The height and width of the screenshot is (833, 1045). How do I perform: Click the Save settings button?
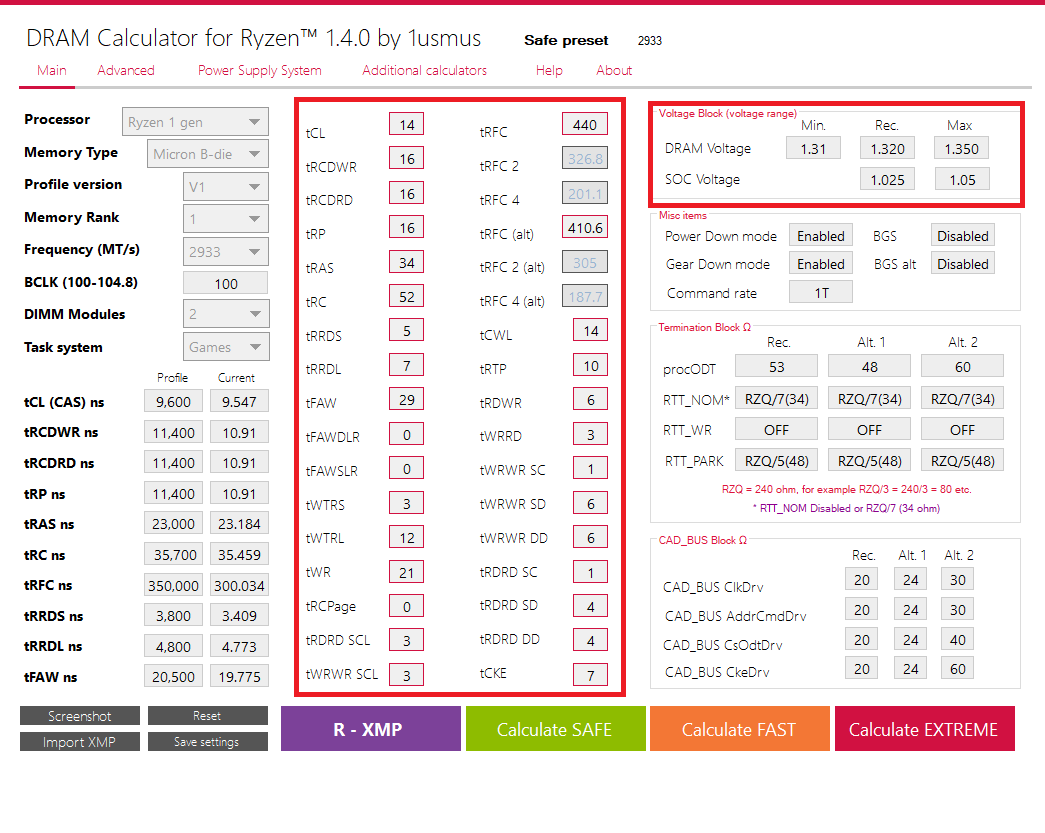(207, 742)
